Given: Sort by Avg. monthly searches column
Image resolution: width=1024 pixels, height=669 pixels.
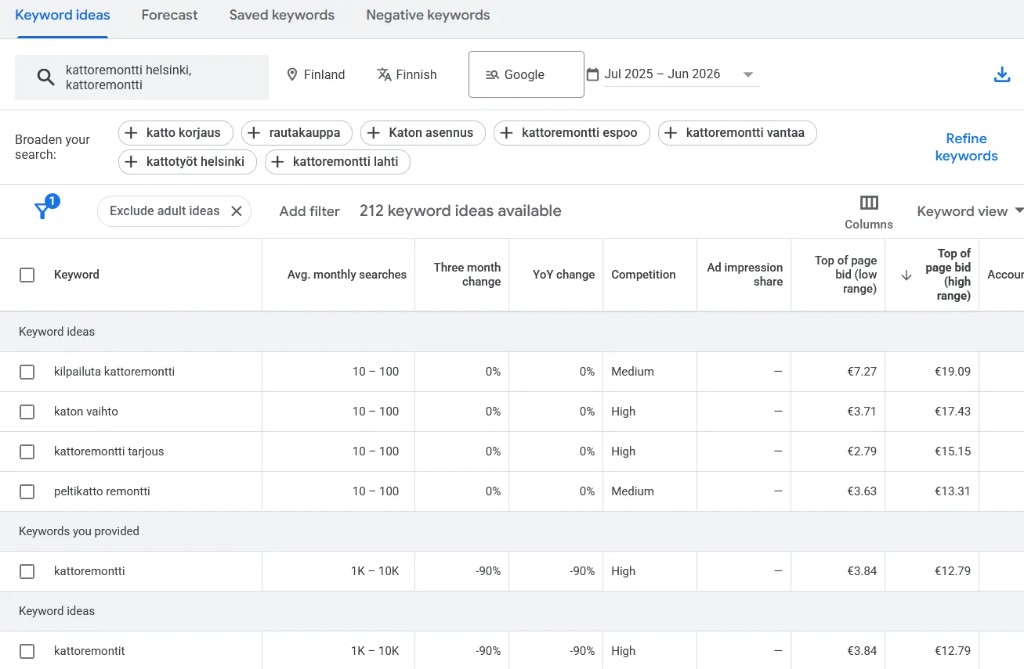Looking at the screenshot, I should pos(347,274).
